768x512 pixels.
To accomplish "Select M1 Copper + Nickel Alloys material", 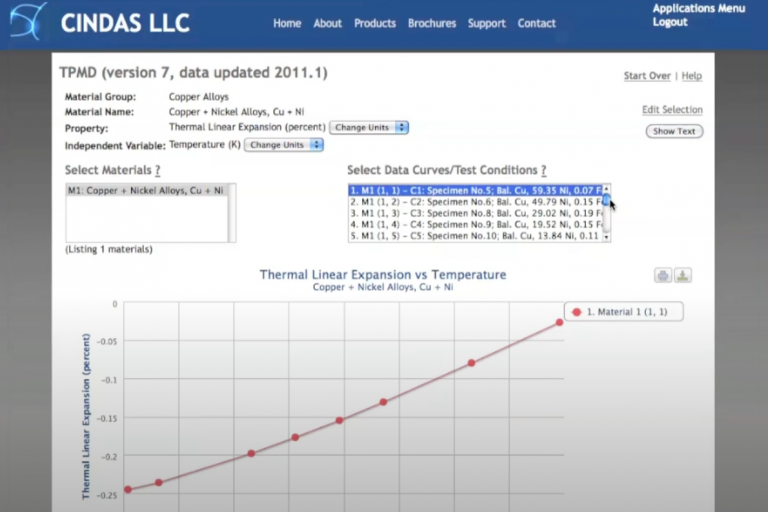I will click(x=145, y=190).
